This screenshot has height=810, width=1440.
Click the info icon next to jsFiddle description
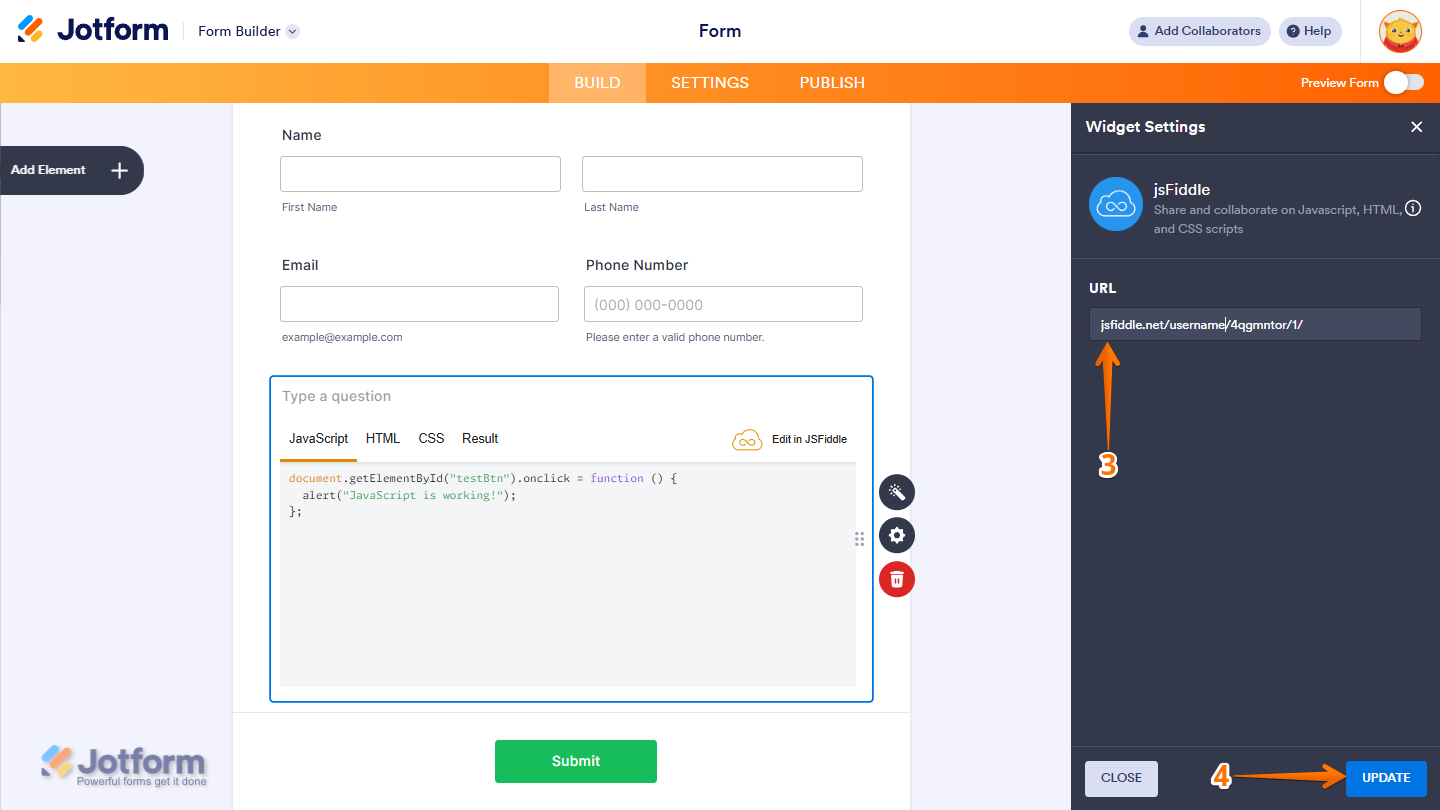click(x=1412, y=208)
